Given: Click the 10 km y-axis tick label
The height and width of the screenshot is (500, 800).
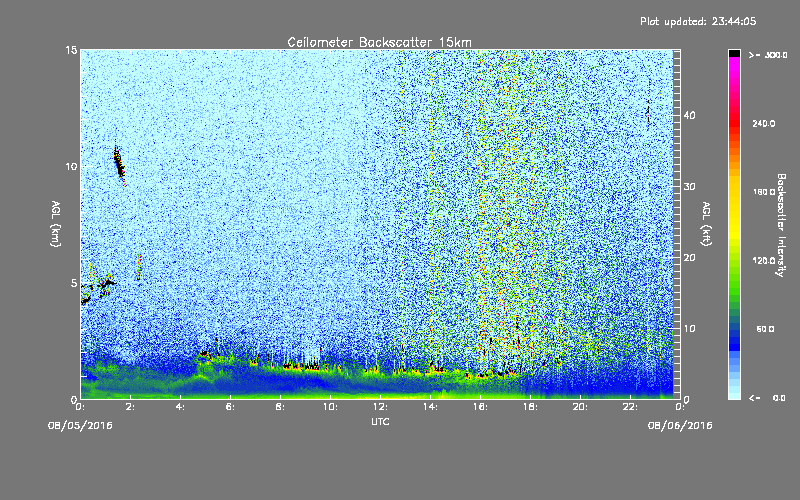Looking at the screenshot, I should pyautogui.click(x=71, y=167).
